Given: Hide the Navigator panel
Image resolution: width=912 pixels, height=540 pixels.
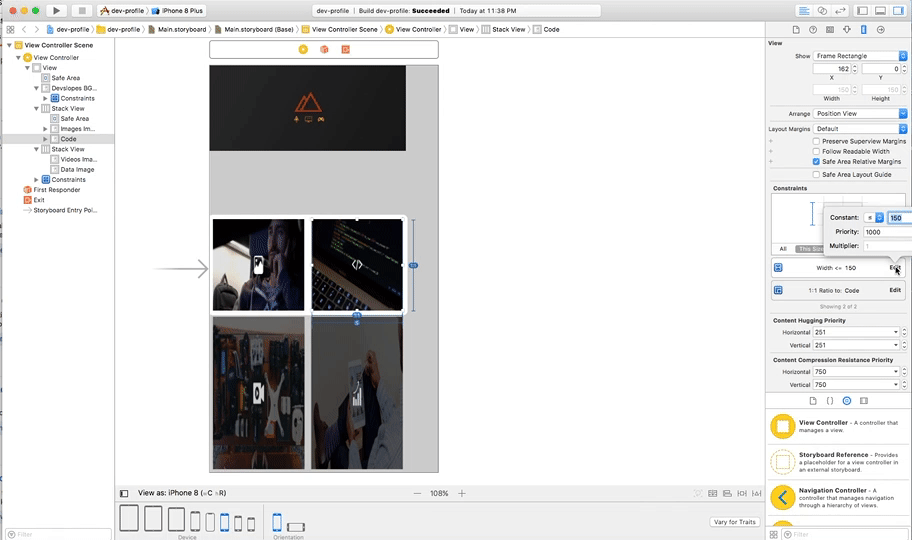Looking at the screenshot, I should [863, 10].
